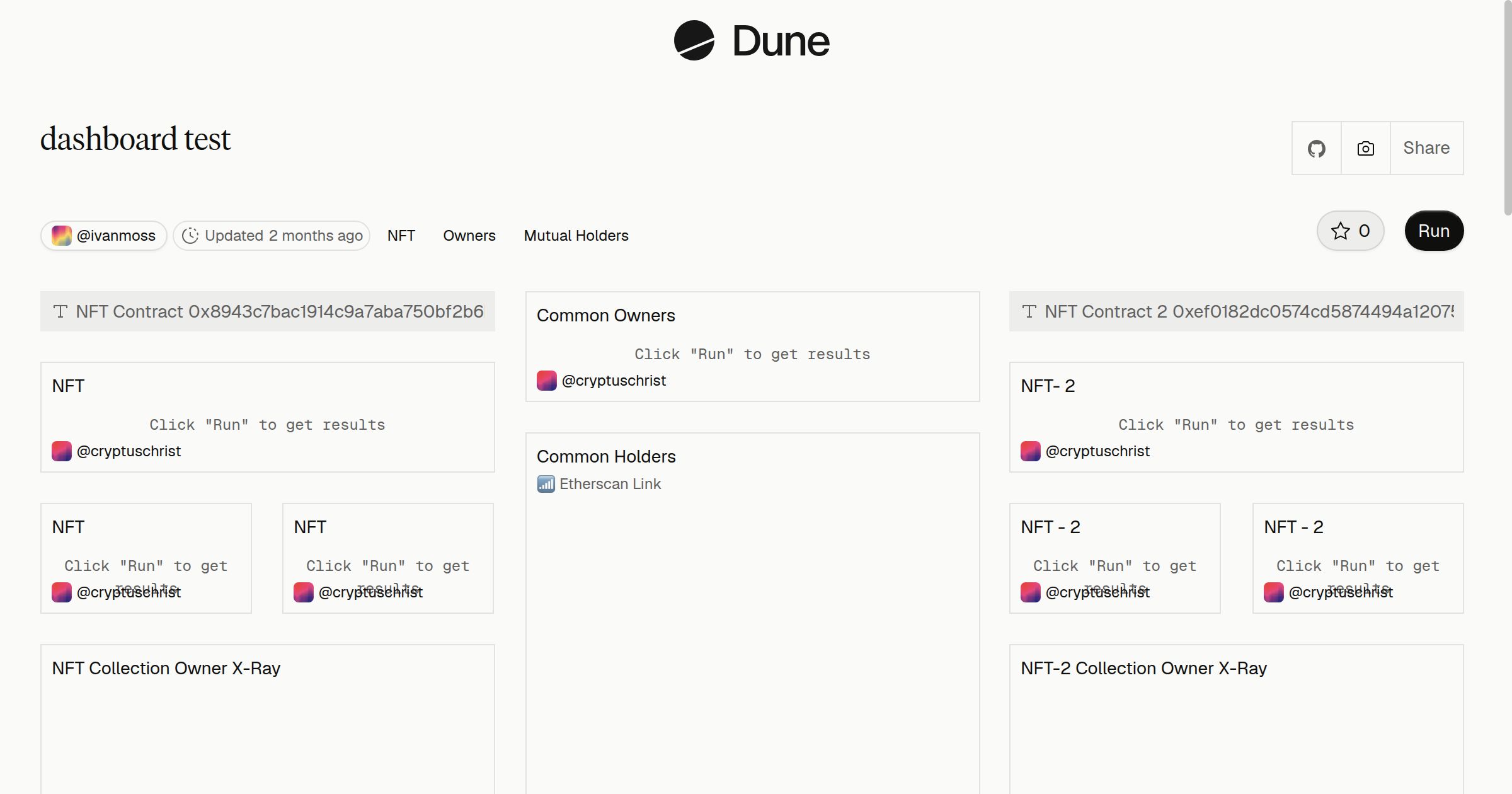
Task: Click the NFT Contract 2 0xef01 text field
Action: point(1236,311)
